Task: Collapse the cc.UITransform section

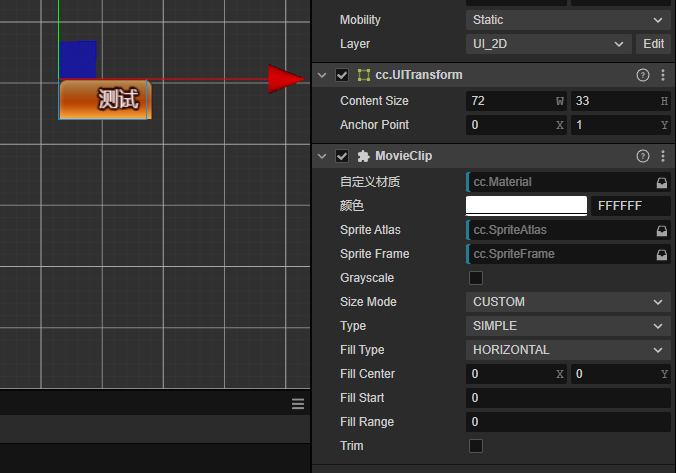Action: coord(322,75)
